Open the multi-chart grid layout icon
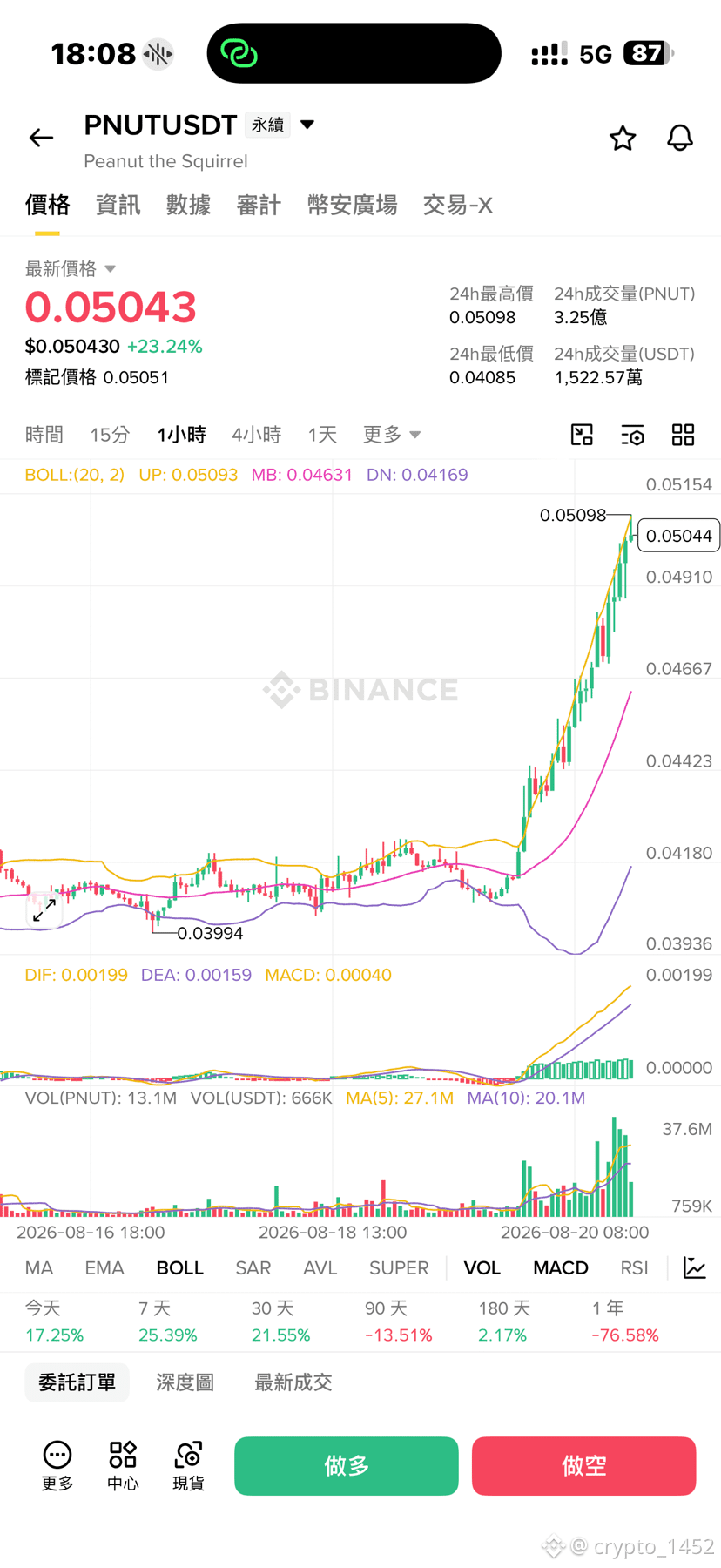The image size is (721, 1568). (684, 435)
